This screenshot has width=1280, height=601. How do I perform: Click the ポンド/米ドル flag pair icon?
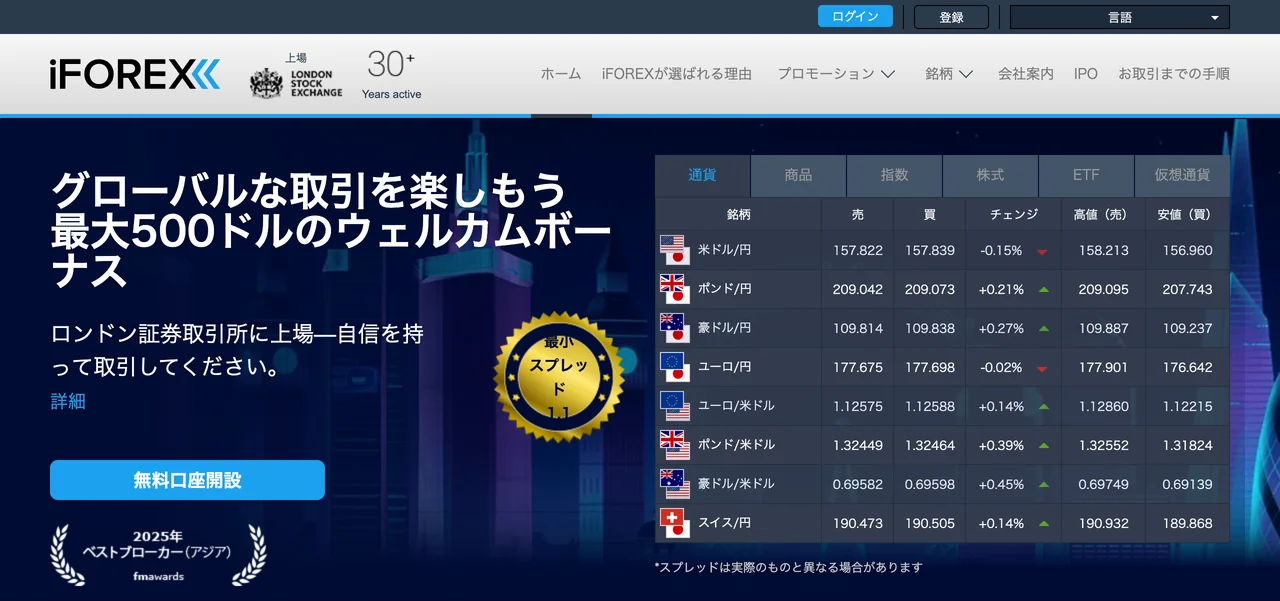[675, 445]
